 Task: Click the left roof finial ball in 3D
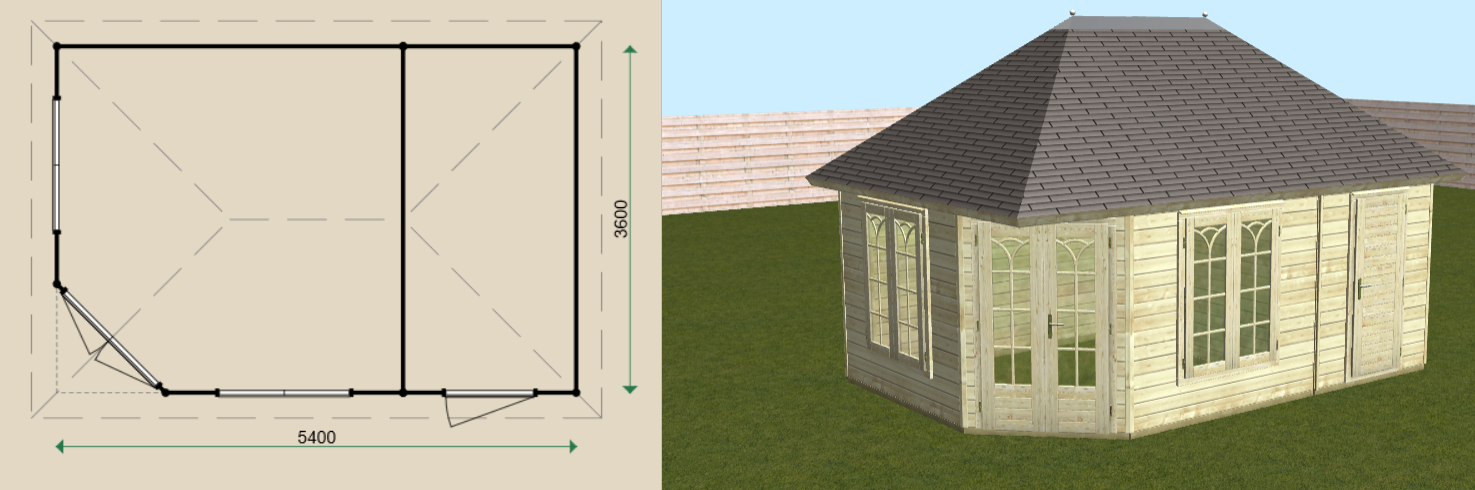click(1073, 12)
